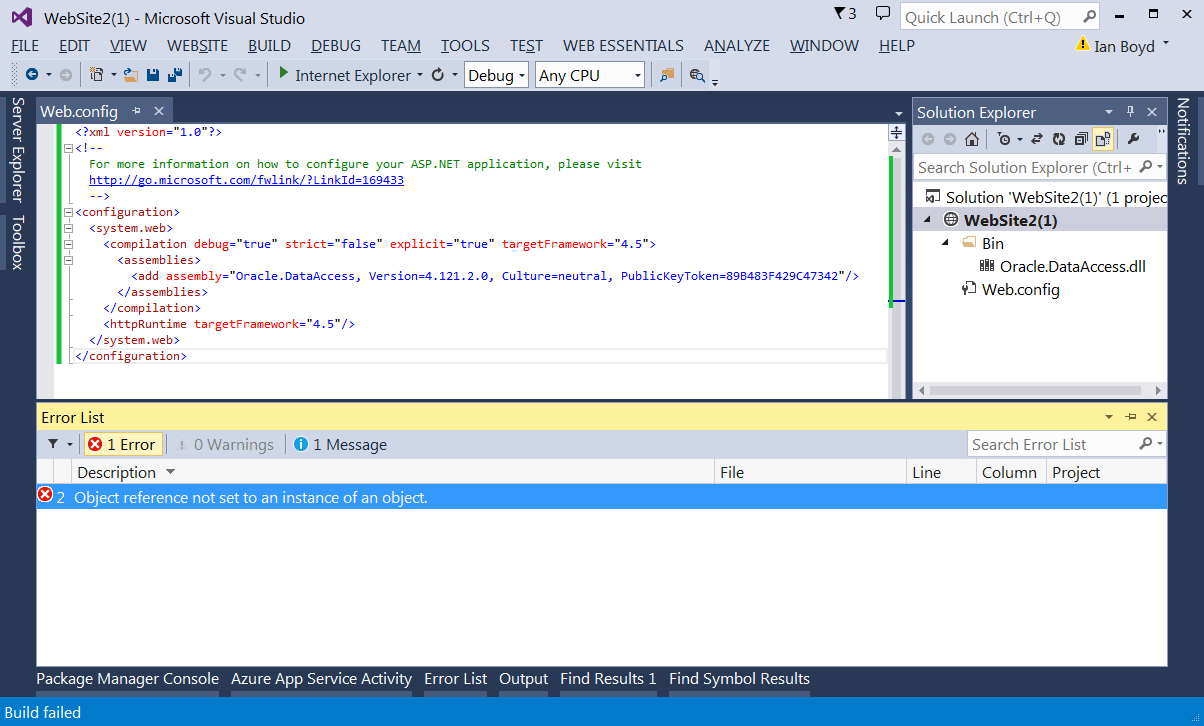
Task: Open the Solution Explorer window options dropdown
Action: (1109, 112)
